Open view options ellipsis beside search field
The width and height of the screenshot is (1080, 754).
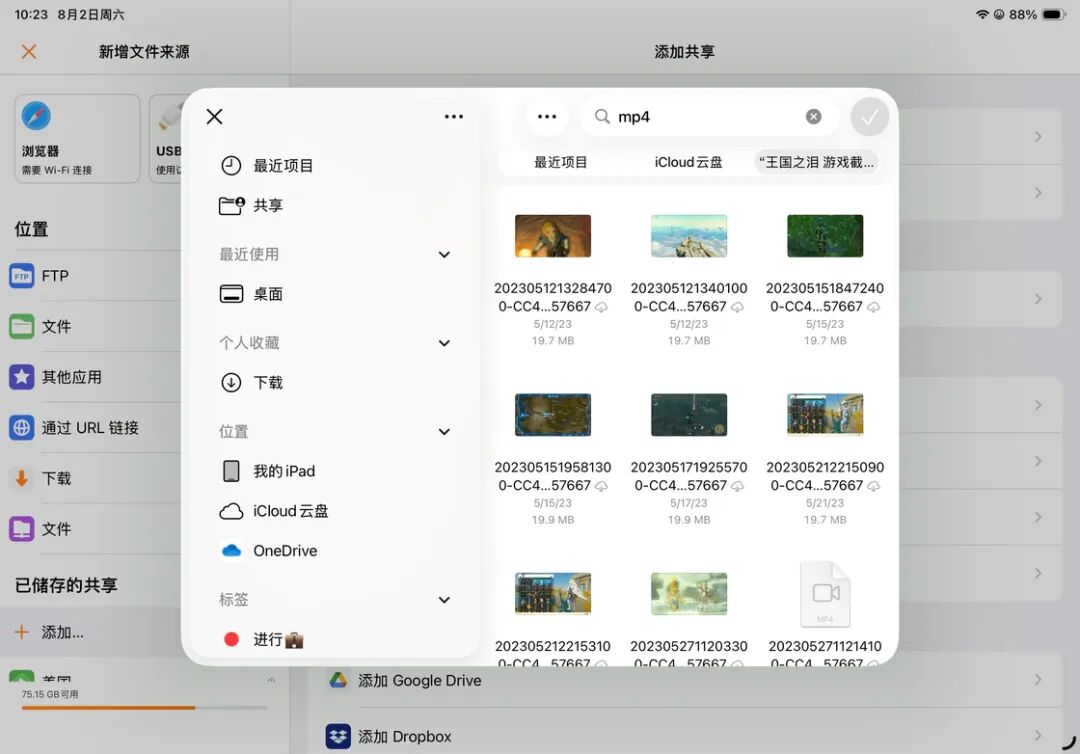tap(547, 116)
